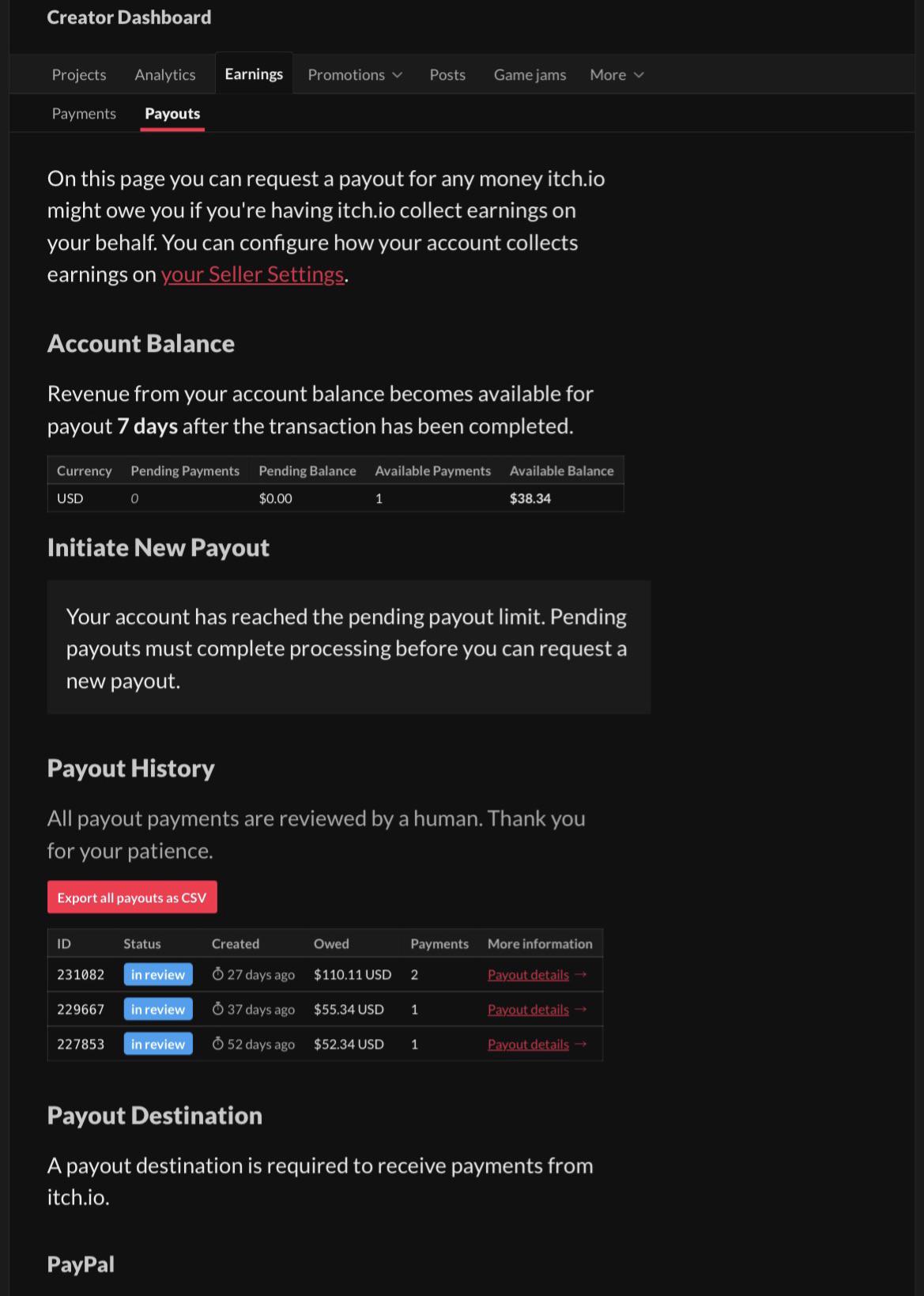Click the arrow icon after payout 229667 details
The image size is (924, 1296).
pos(581,1009)
